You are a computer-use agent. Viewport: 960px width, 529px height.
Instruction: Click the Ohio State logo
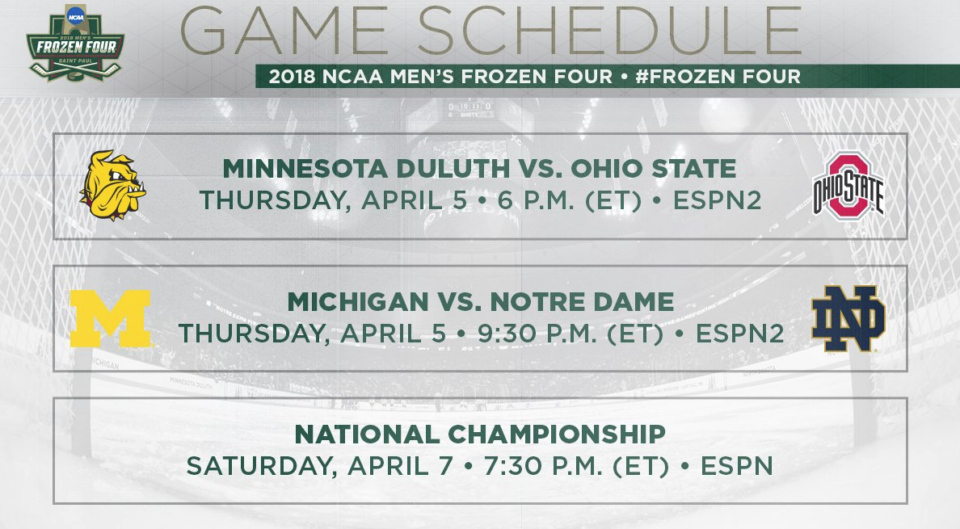pos(848,186)
